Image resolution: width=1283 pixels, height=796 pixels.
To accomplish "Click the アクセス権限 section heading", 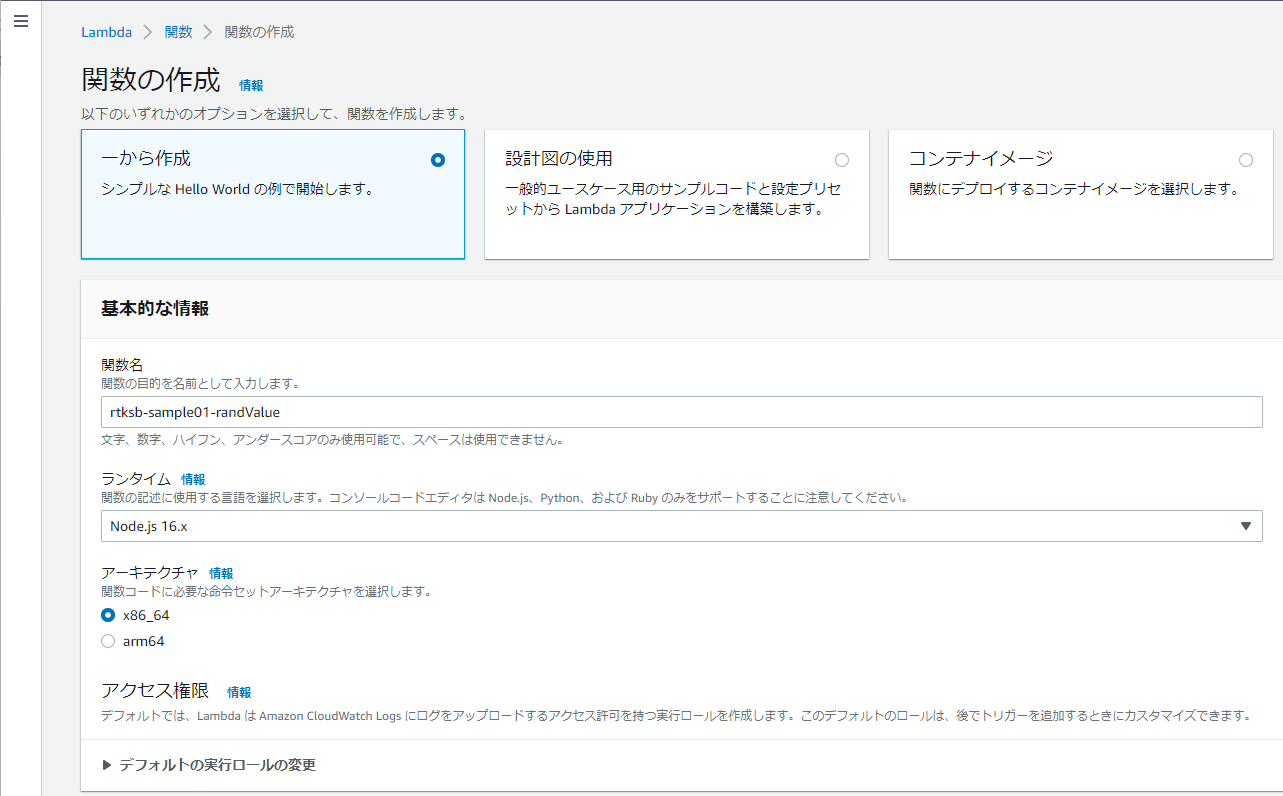I will click(155, 691).
